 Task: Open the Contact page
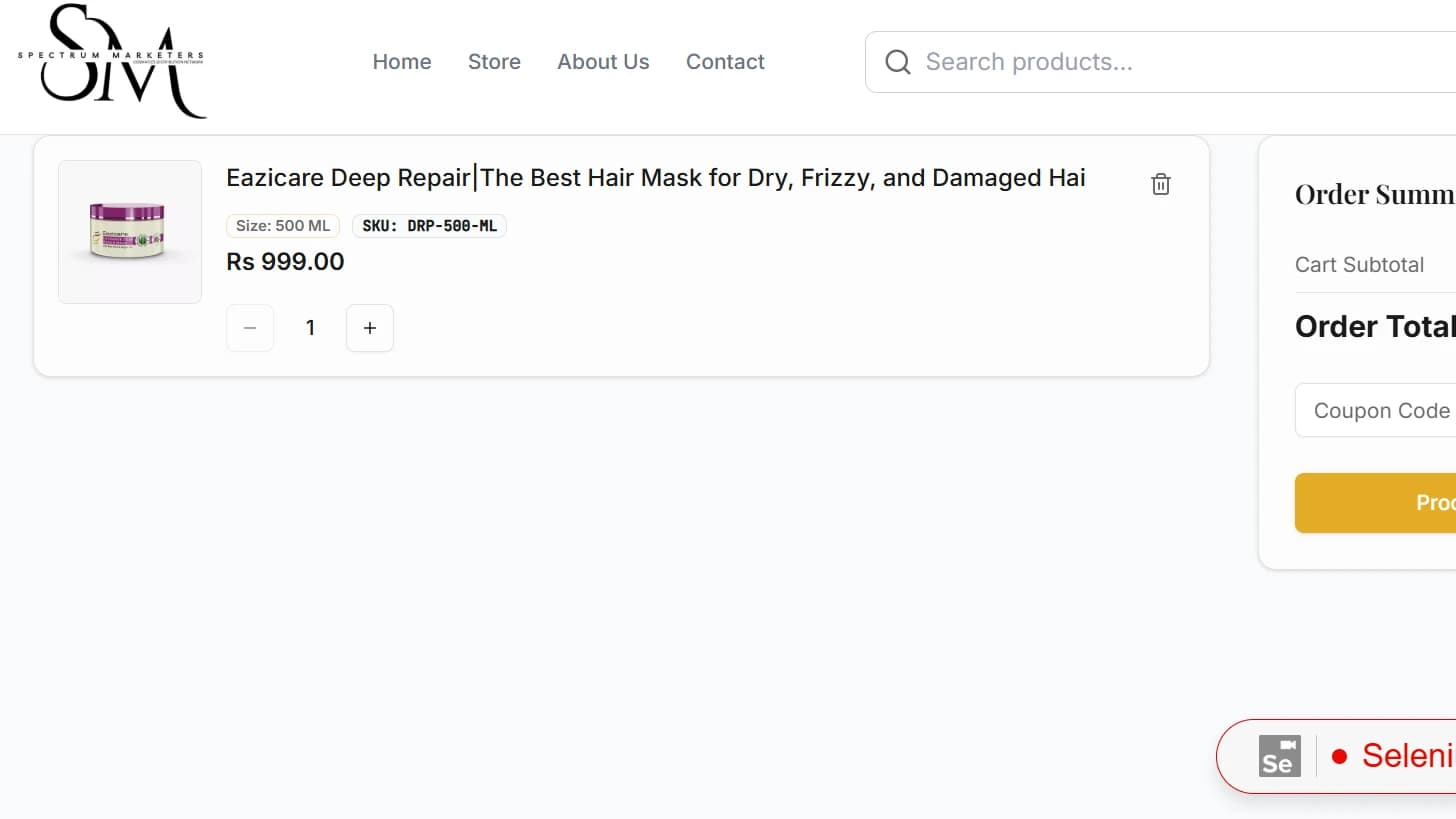pos(725,62)
